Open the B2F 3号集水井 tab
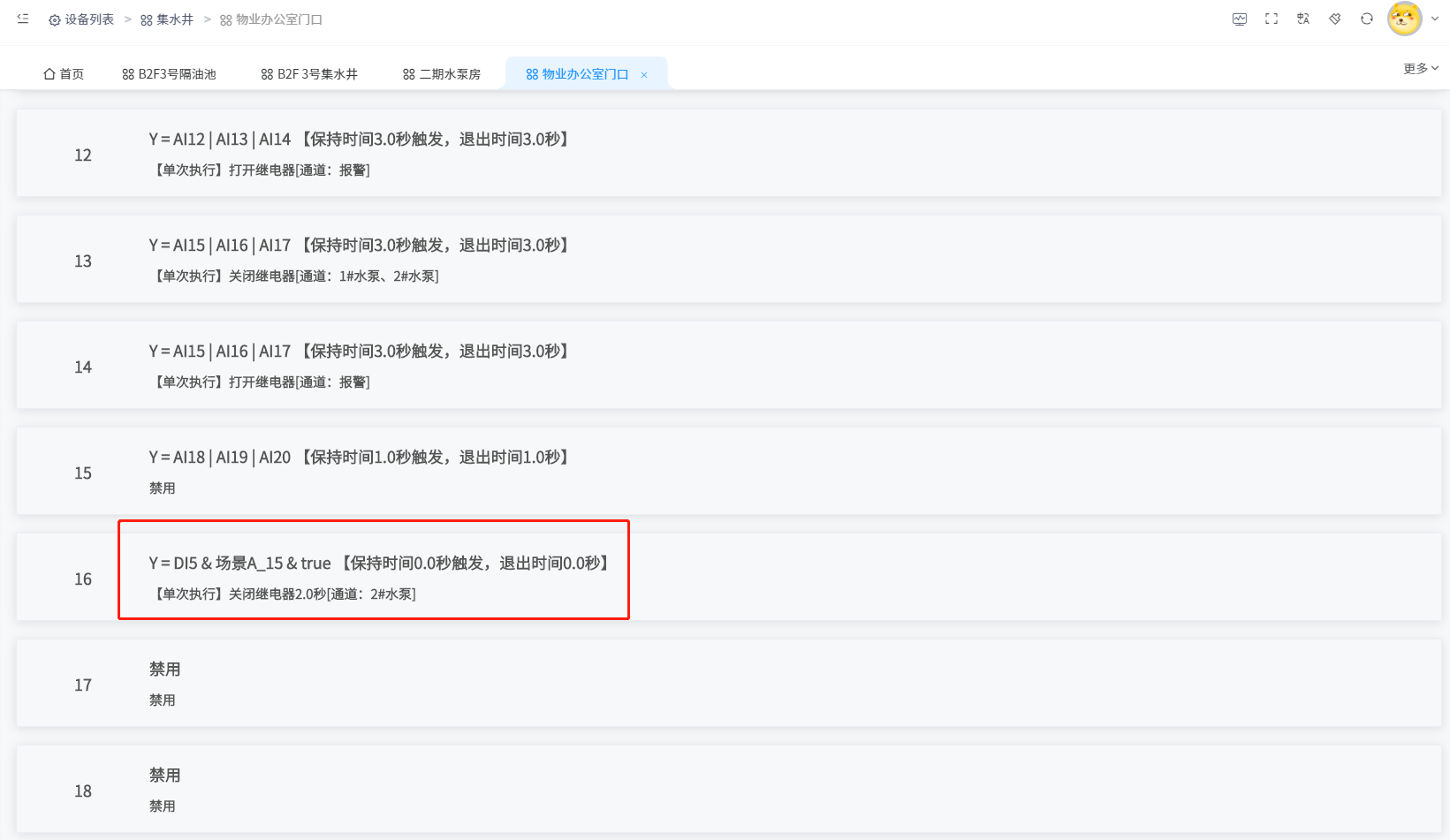Viewport: 1450px width, 840px height. pos(309,74)
